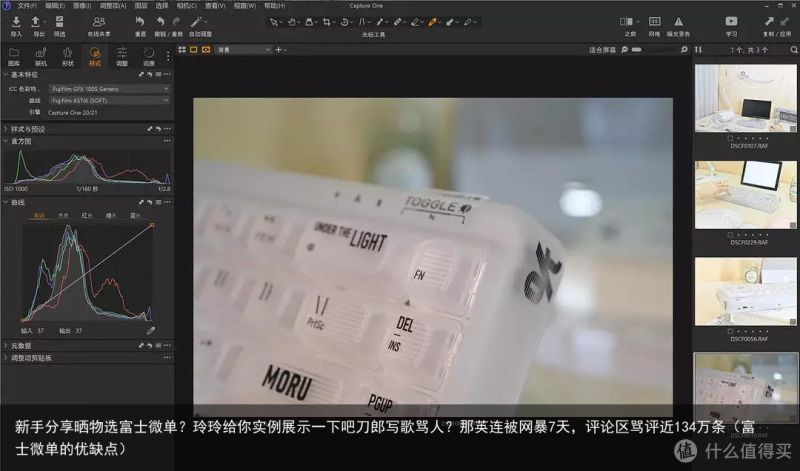Click the curve point picker eyedropper

151,331
